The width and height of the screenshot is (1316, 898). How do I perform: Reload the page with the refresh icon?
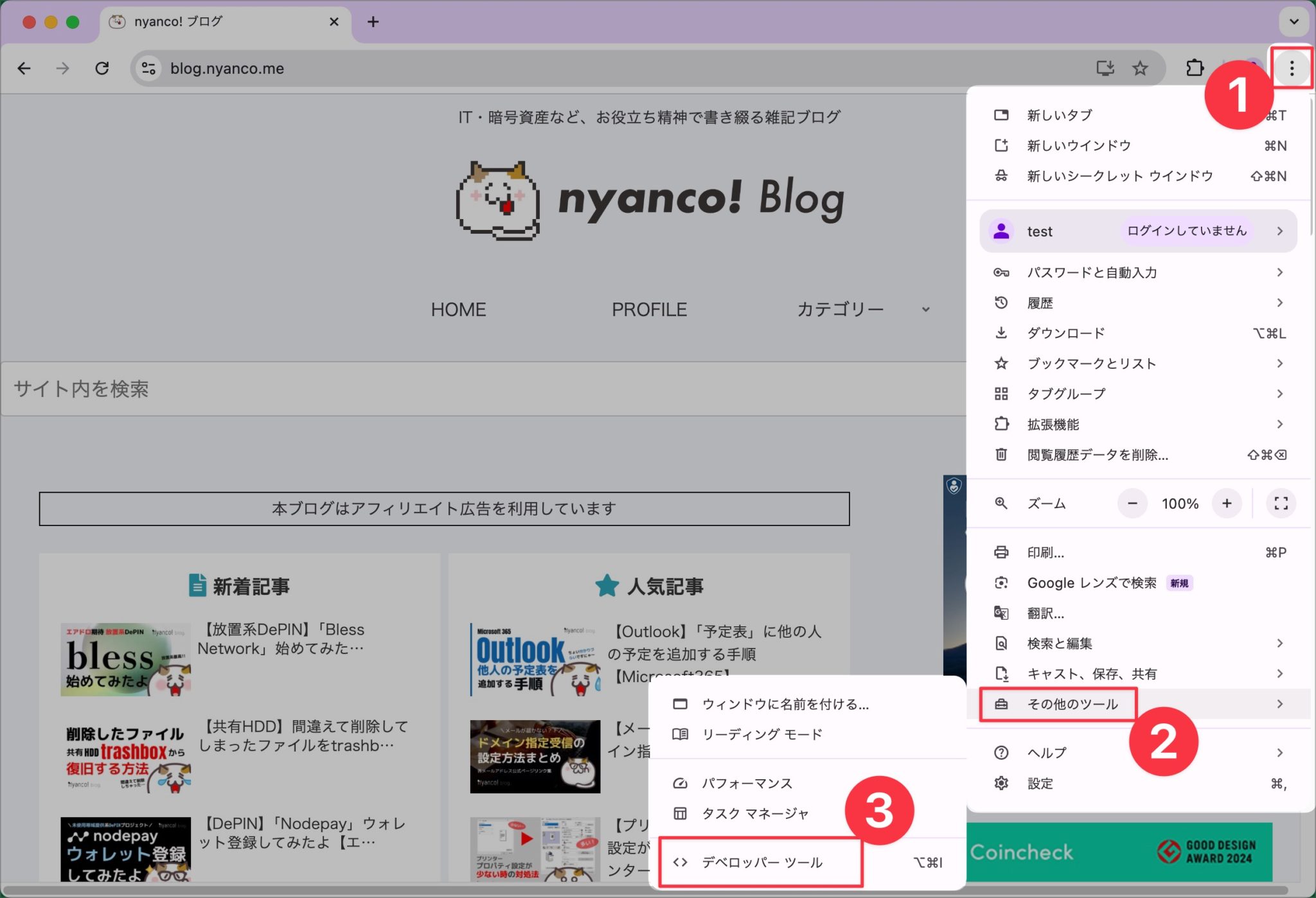point(103,68)
